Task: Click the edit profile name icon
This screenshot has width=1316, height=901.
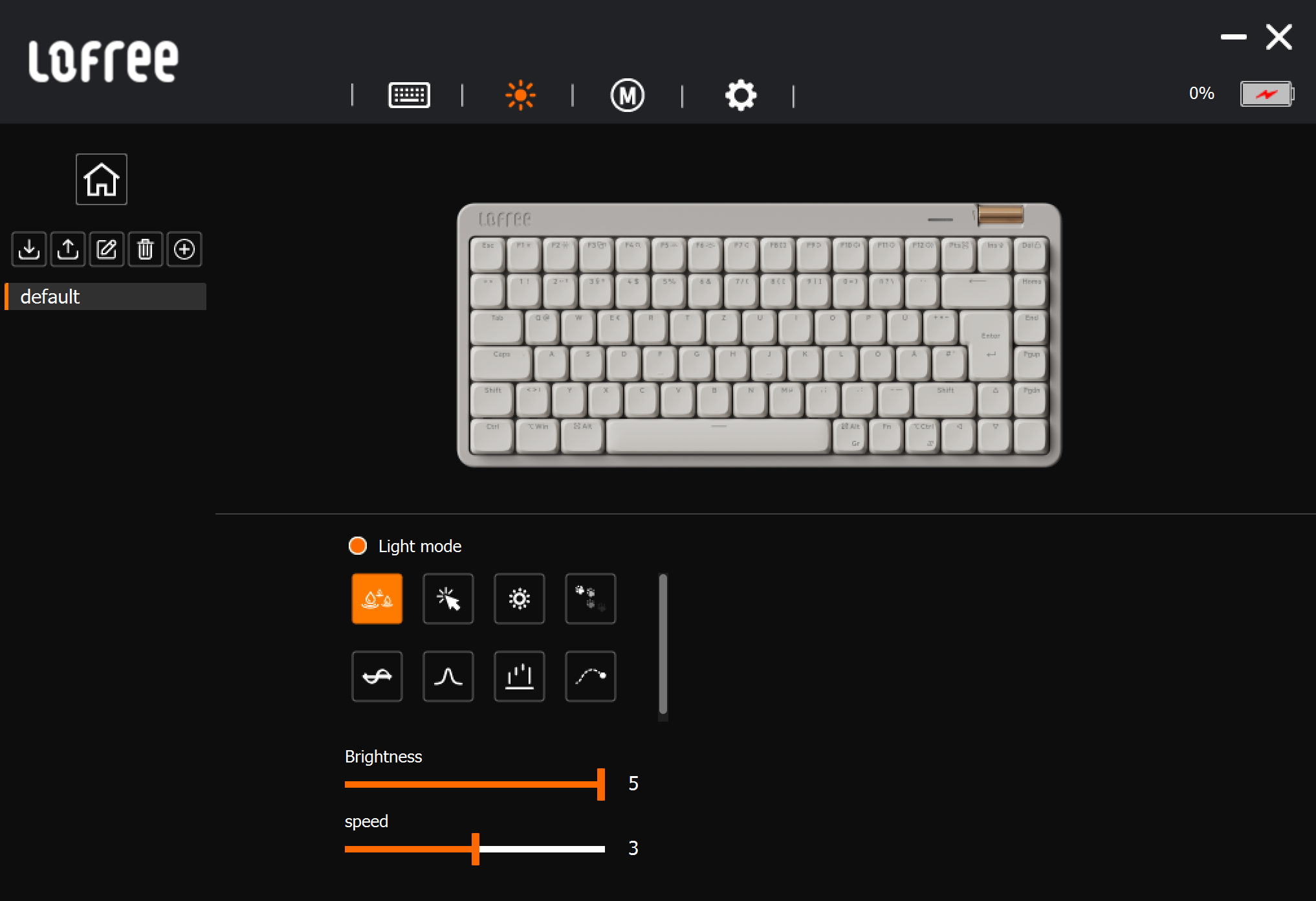Action: (x=107, y=249)
